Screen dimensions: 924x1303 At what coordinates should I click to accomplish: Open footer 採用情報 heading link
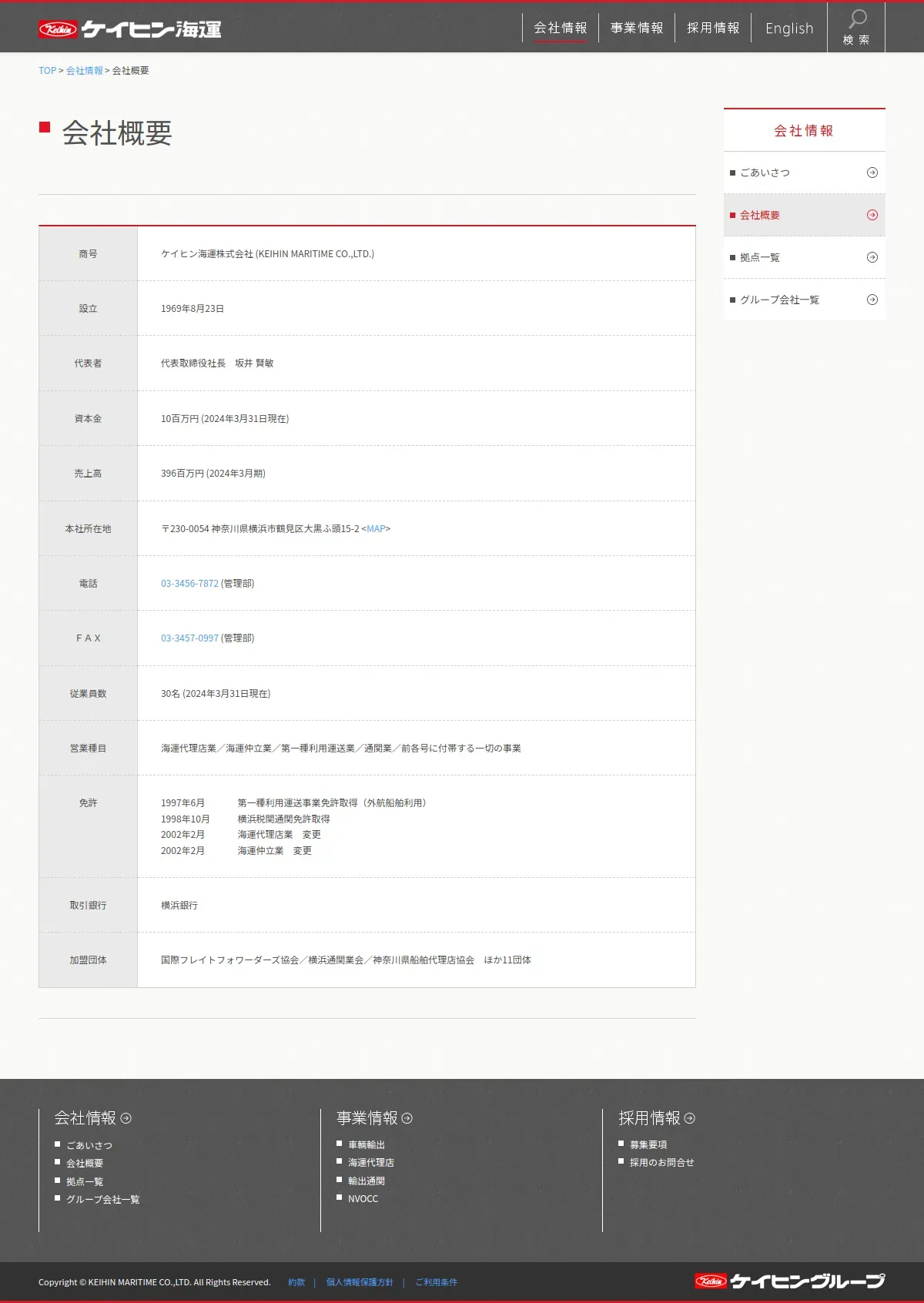649,1118
